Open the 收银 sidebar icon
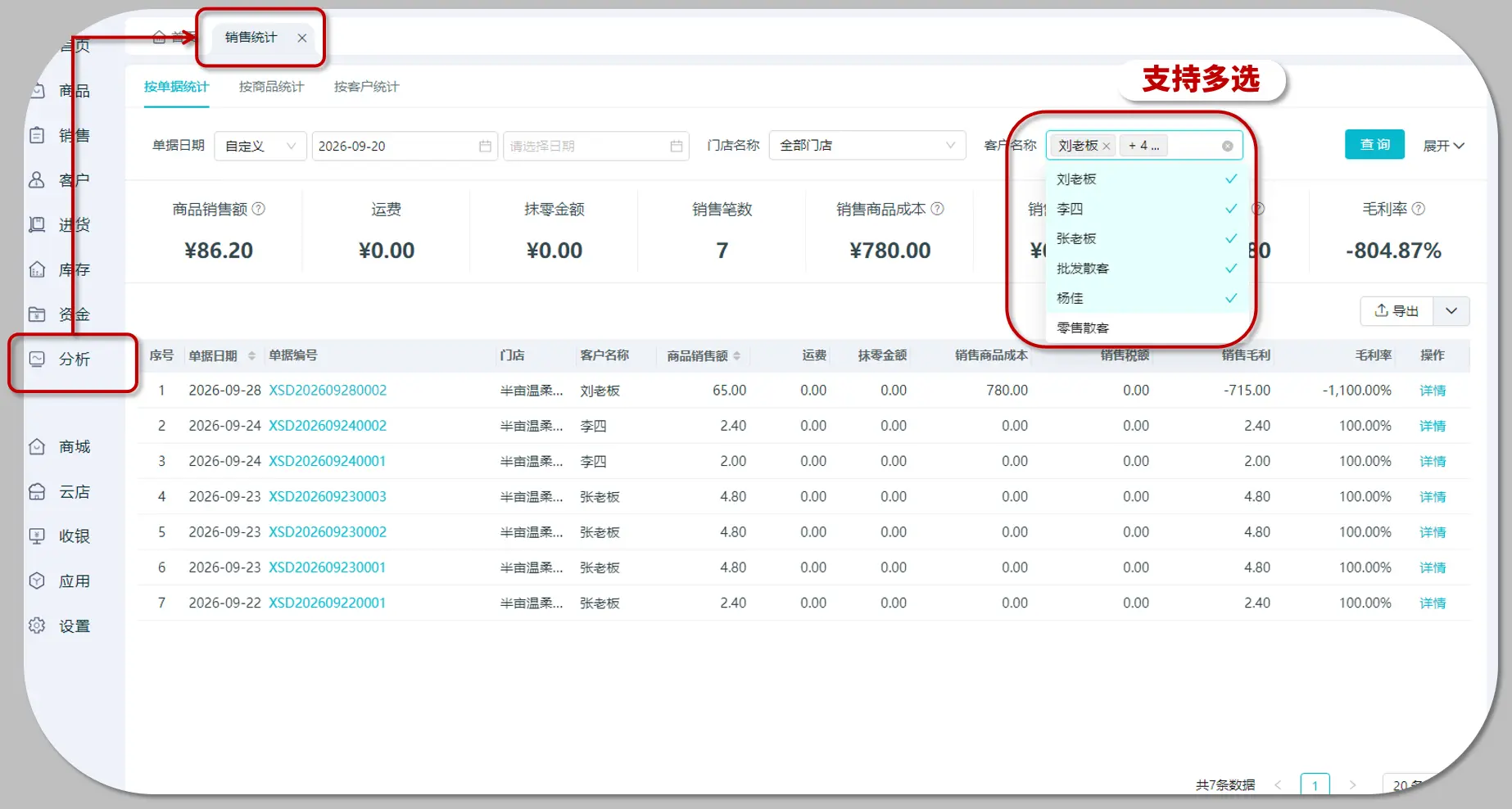The image size is (1512, 809). coord(37,536)
